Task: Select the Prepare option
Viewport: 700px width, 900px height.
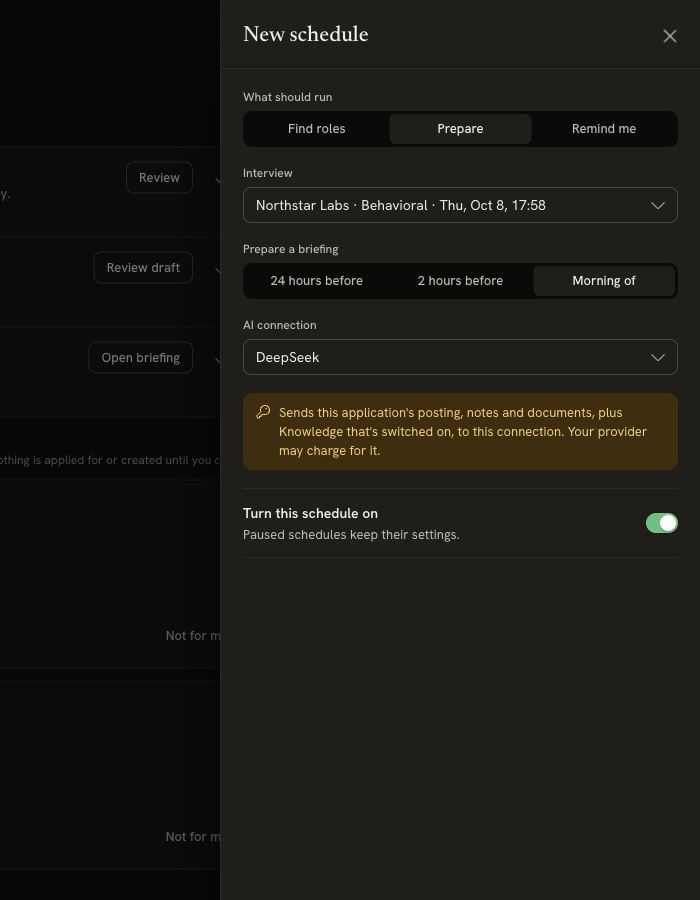Action: [x=460, y=129]
